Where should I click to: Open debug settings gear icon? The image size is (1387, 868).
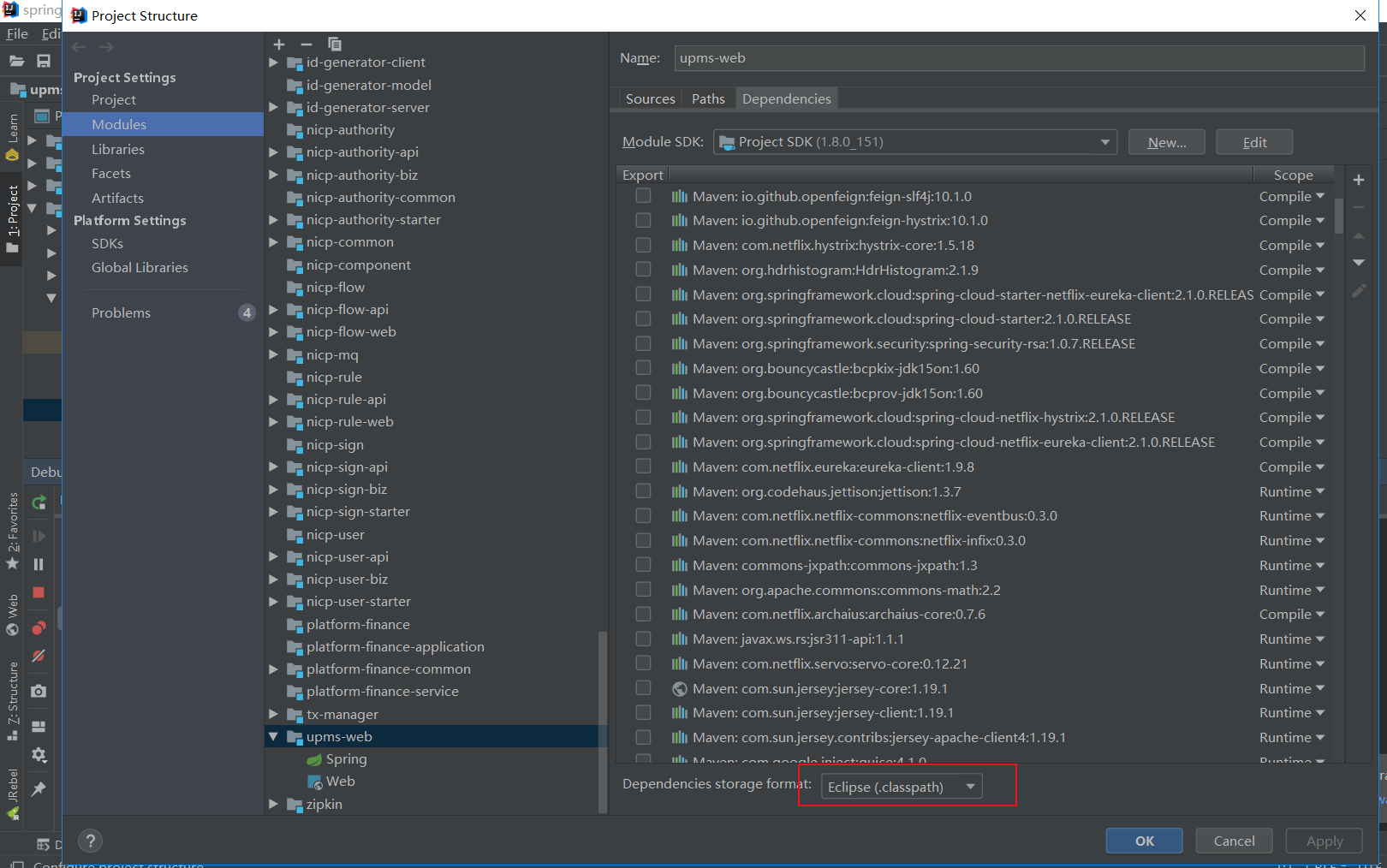39,755
